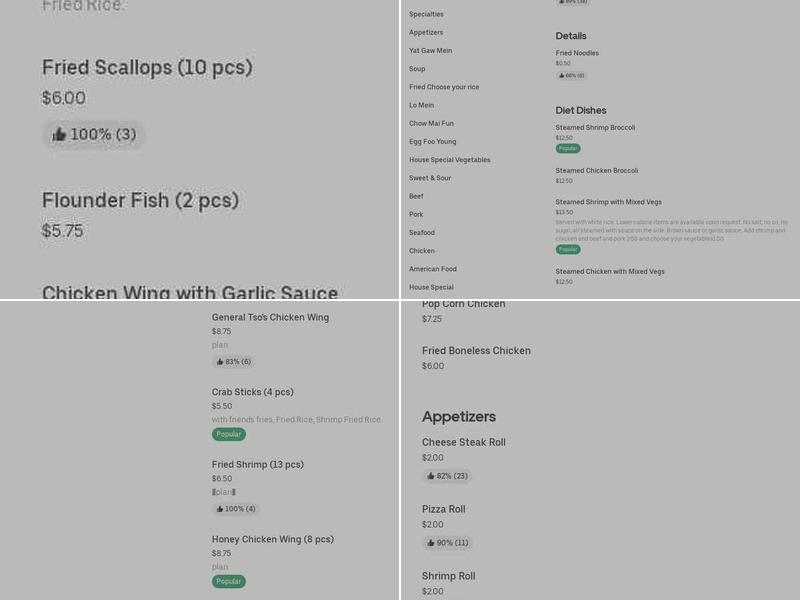Click the thumbs-up rating under Fried Scallops

(93, 135)
